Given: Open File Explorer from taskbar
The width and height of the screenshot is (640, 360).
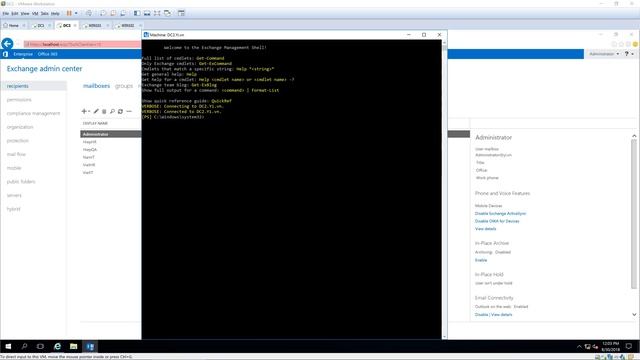Looking at the screenshot, I should point(73,346).
